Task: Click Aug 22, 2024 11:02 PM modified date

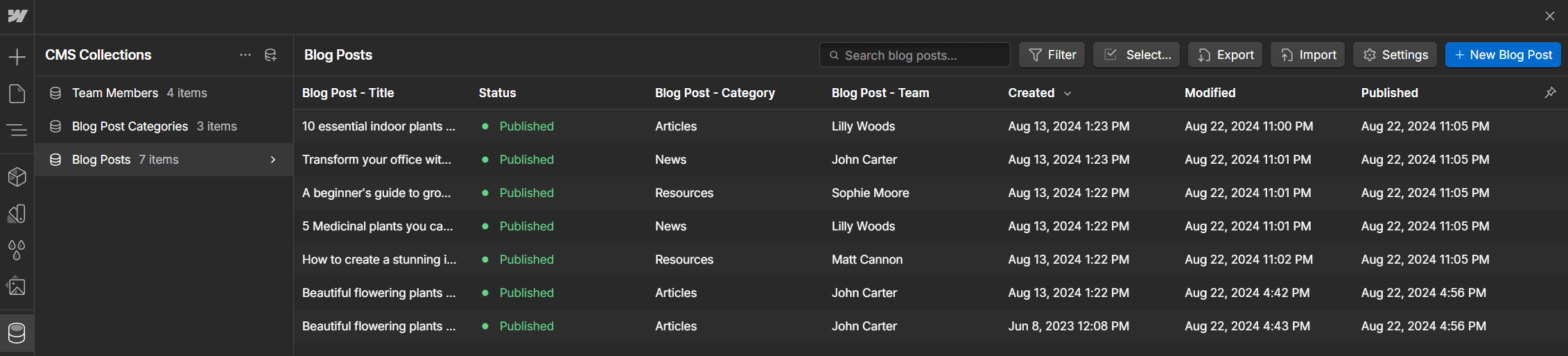Action: pyautogui.click(x=1249, y=260)
